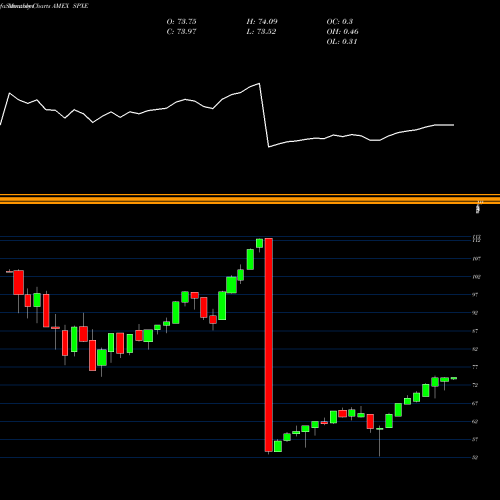Select the low value L: 73.52
This screenshot has width=500, height=500.
[261, 32]
